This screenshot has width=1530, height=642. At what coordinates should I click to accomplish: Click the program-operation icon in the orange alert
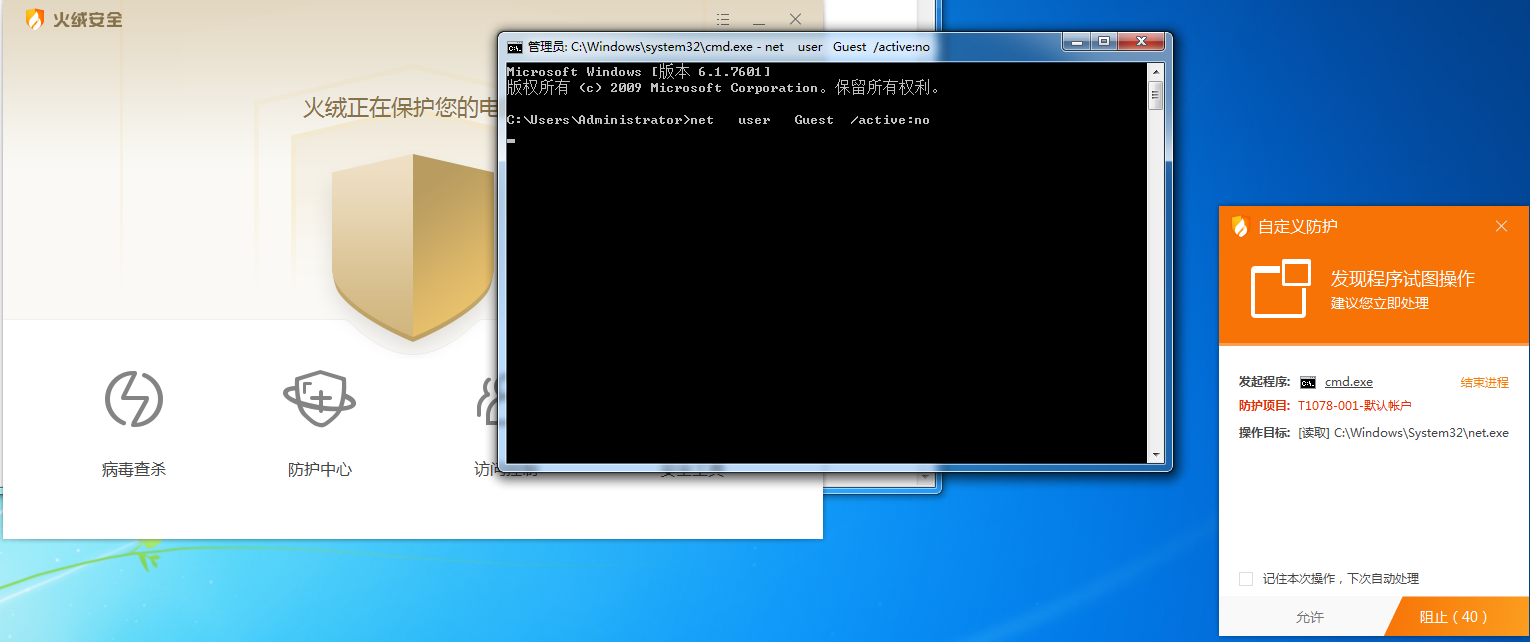[1281, 288]
